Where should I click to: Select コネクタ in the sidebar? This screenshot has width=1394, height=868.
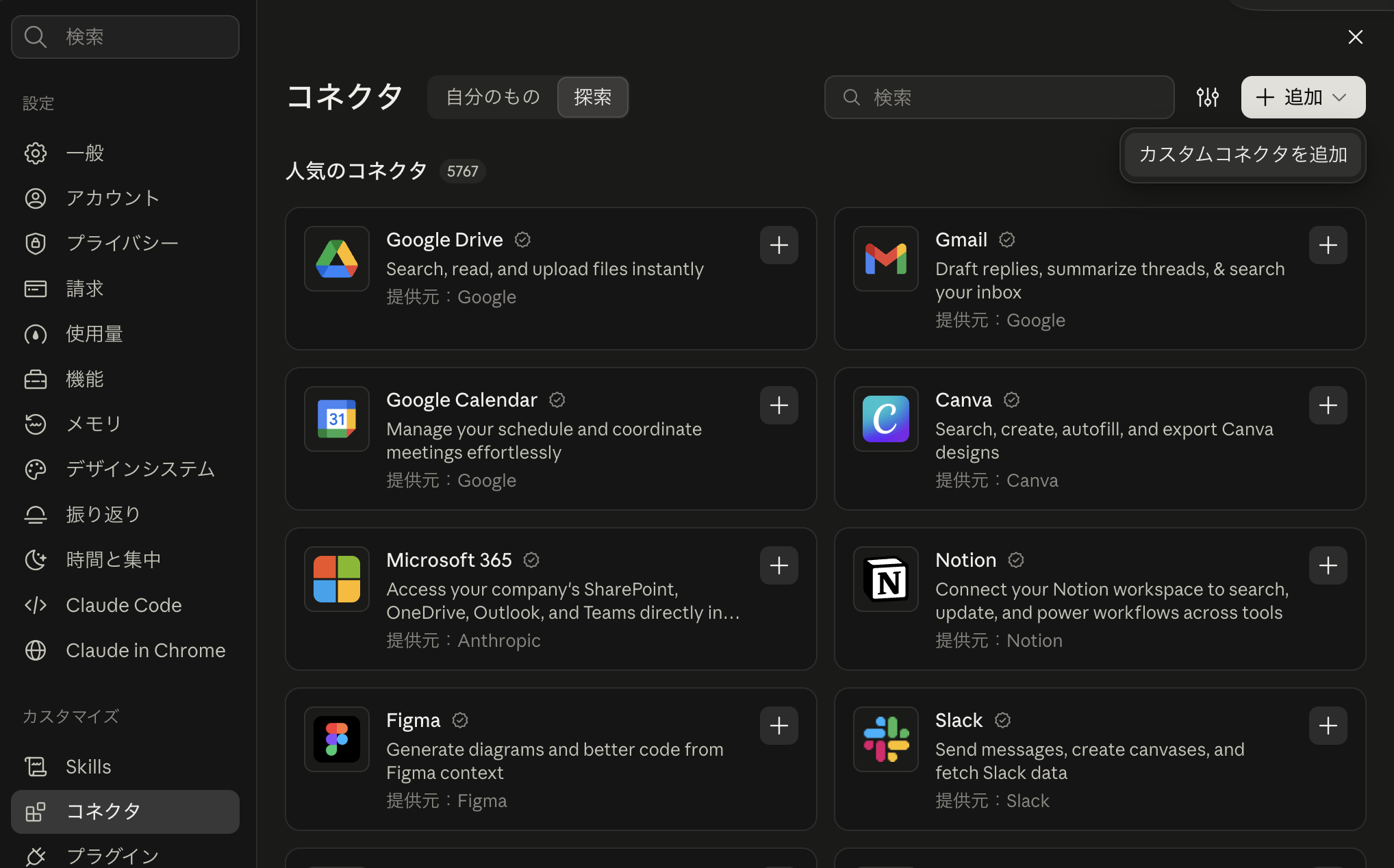(x=125, y=812)
